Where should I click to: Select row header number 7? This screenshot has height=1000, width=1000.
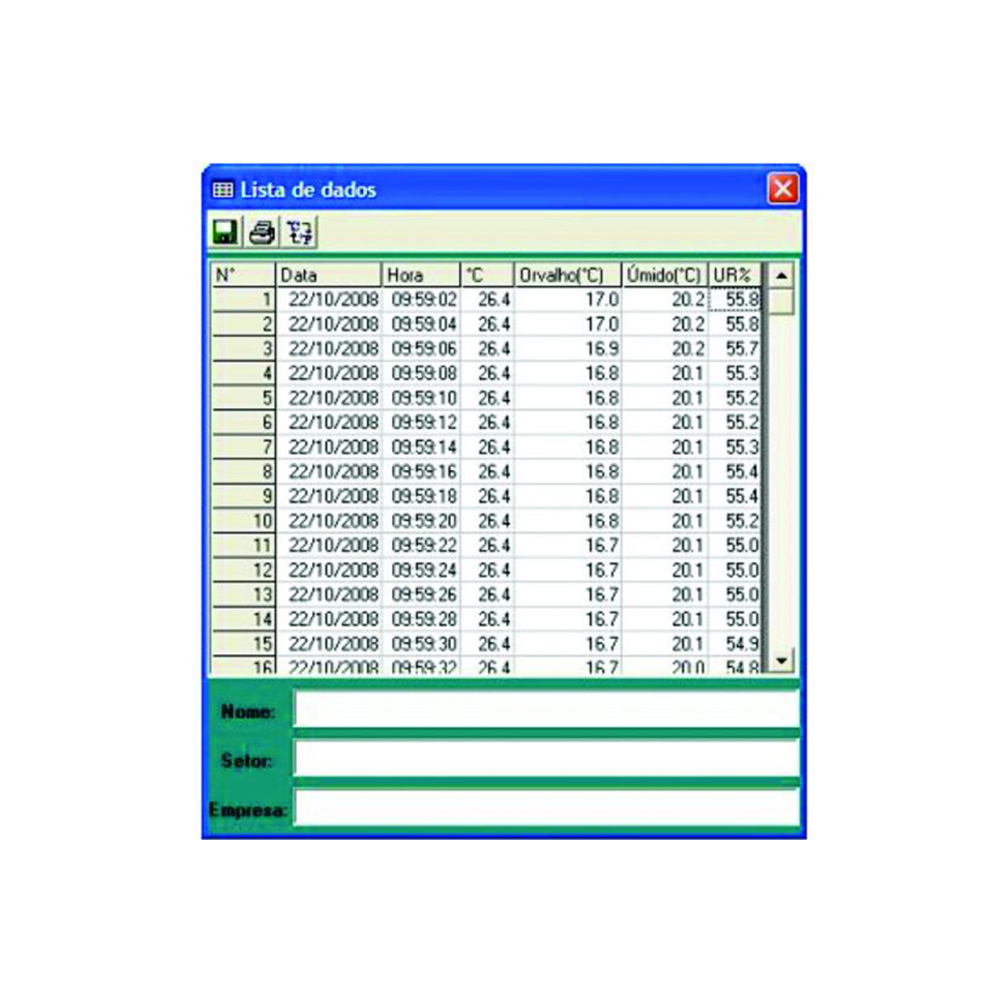click(x=243, y=447)
